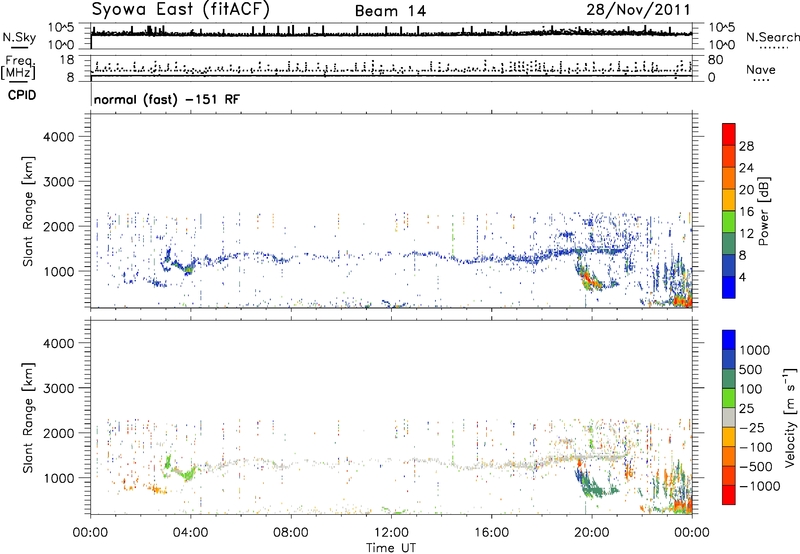Click the "2000" tick on power panel
Screen dimensions: 800x554
pyautogui.click(x=59, y=226)
